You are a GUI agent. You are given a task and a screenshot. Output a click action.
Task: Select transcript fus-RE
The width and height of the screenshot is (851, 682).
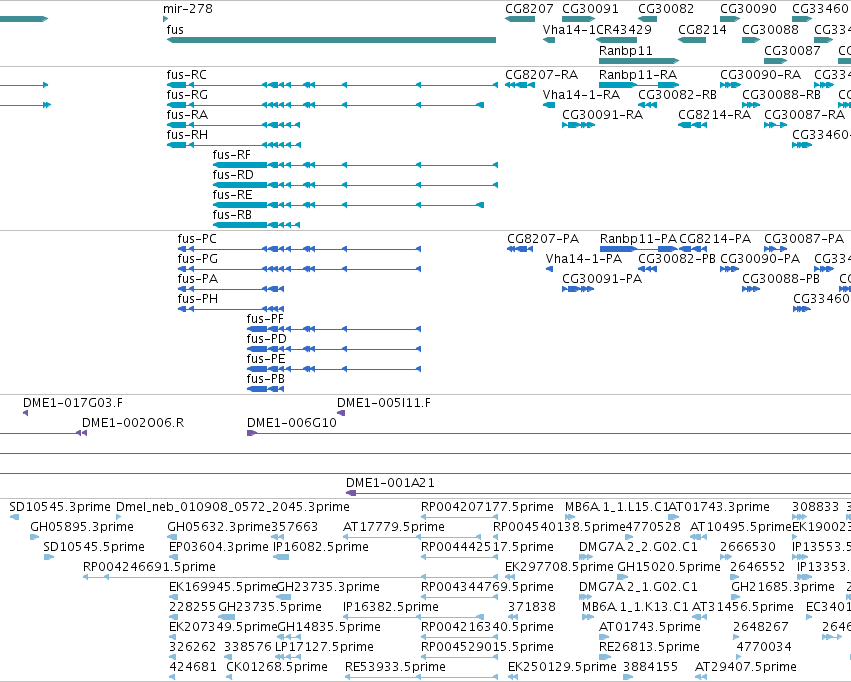[348, 205]
